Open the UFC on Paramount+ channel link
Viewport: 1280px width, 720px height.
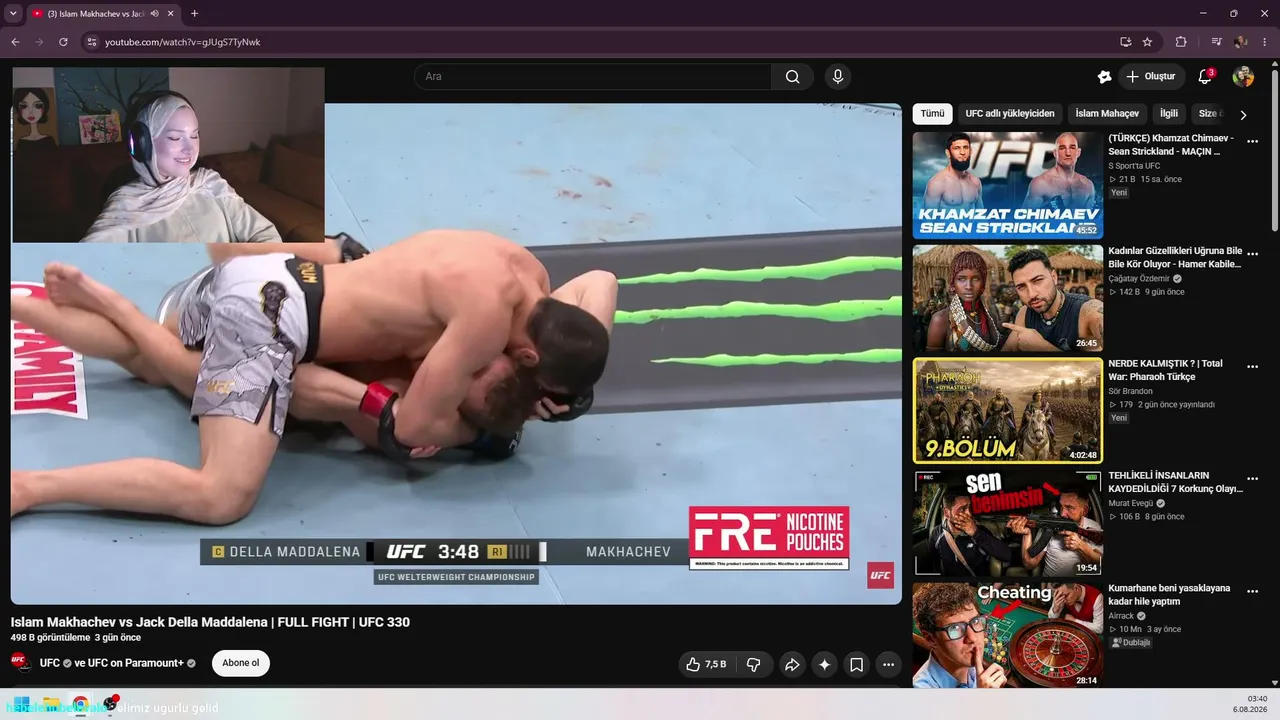[135, 663]
